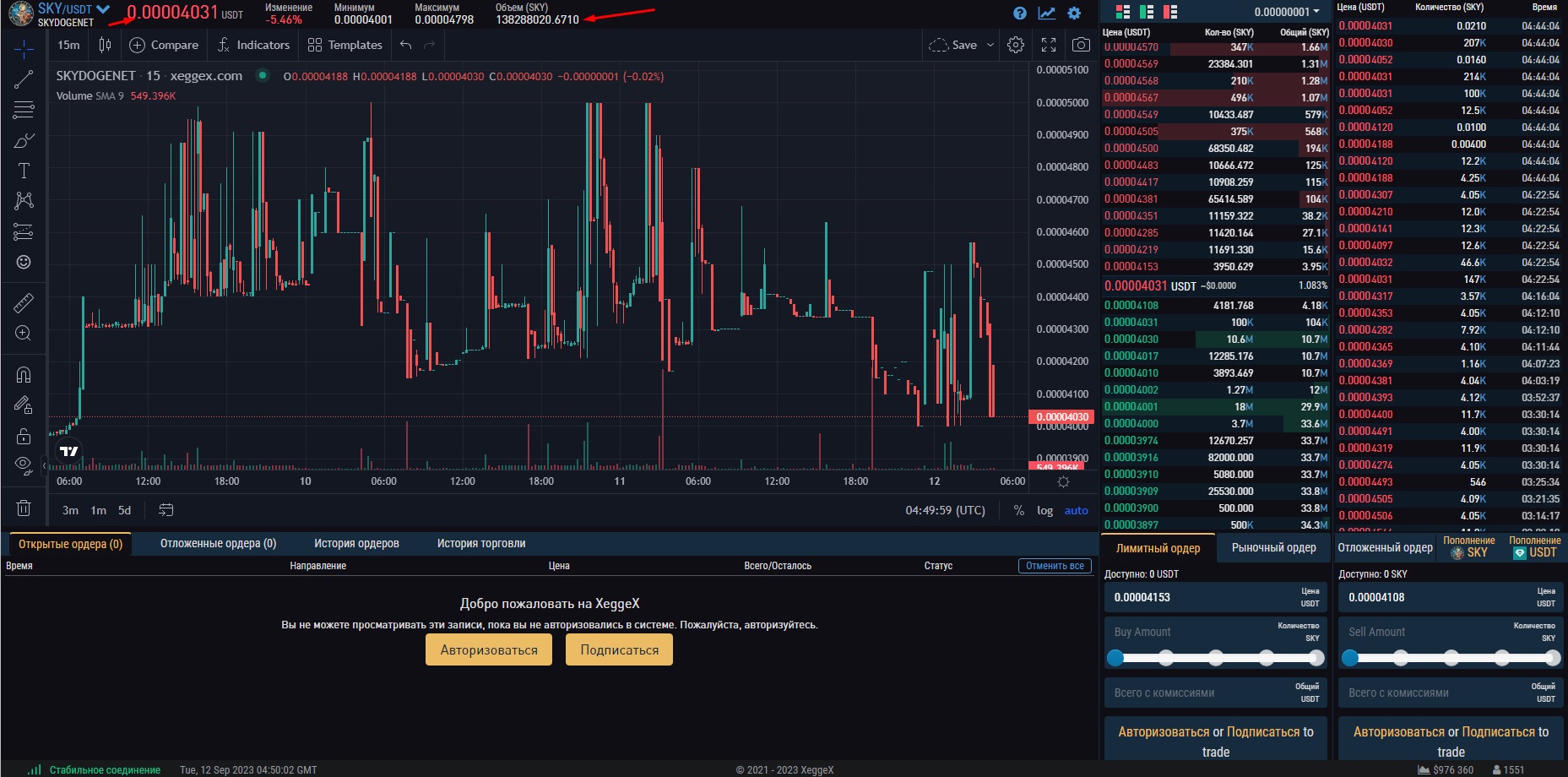Toggle stay in drawing mode
This screenshot has height=777, width=1568.
pos(24,405)
